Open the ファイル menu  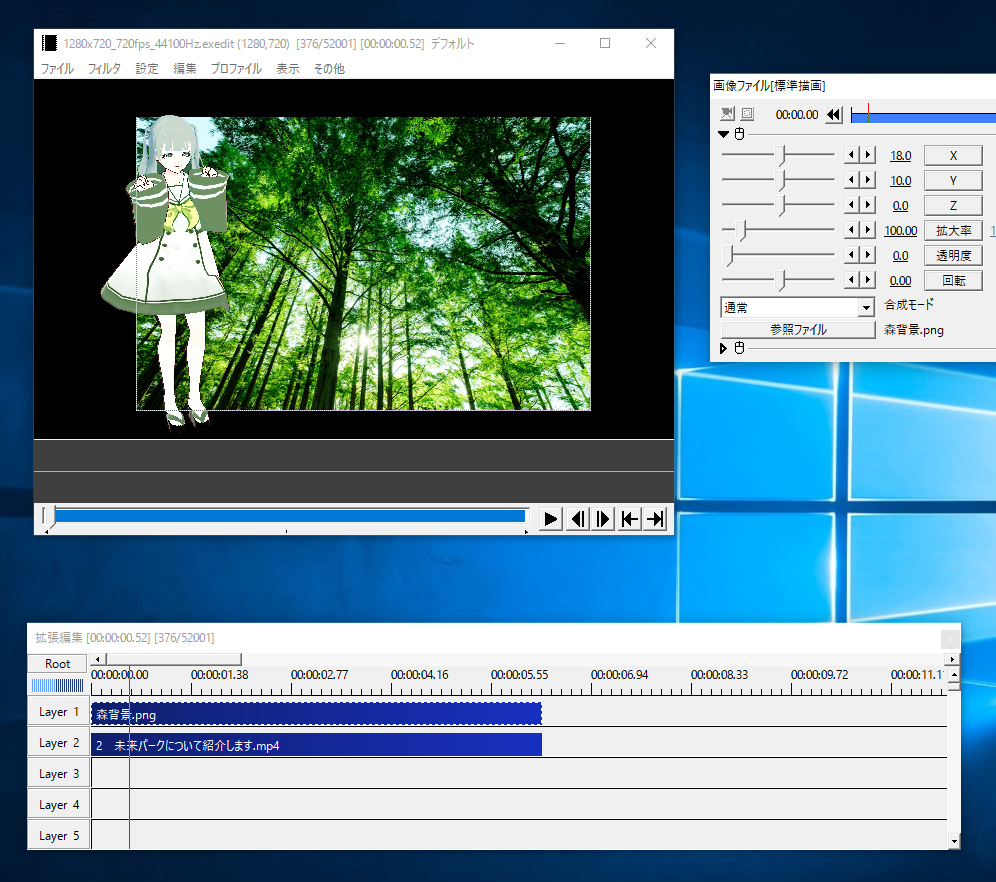(x=57, y=69)
